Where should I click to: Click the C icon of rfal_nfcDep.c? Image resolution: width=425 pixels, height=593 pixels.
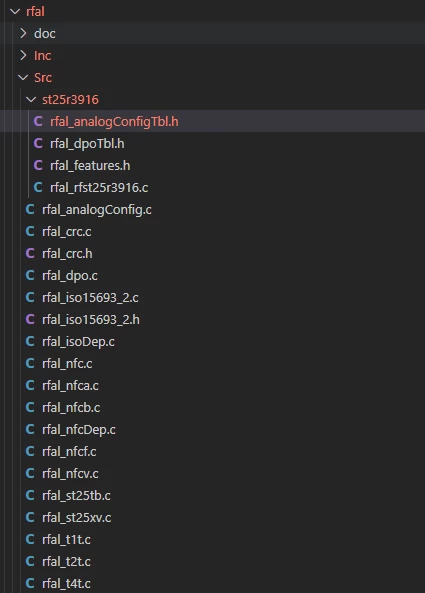[30, 429]
